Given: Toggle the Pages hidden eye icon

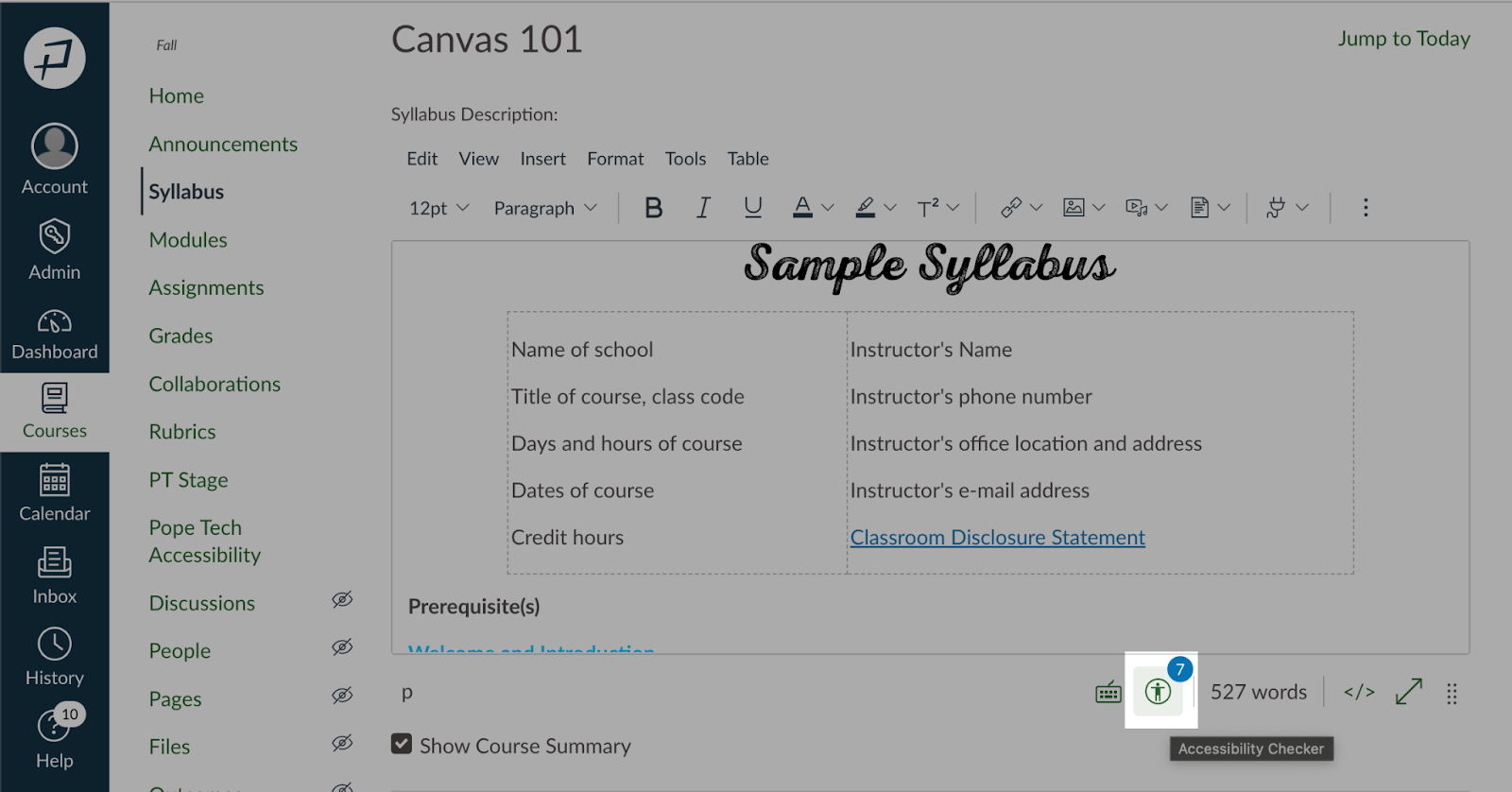Looking at the screenshot, I should 342,696.
